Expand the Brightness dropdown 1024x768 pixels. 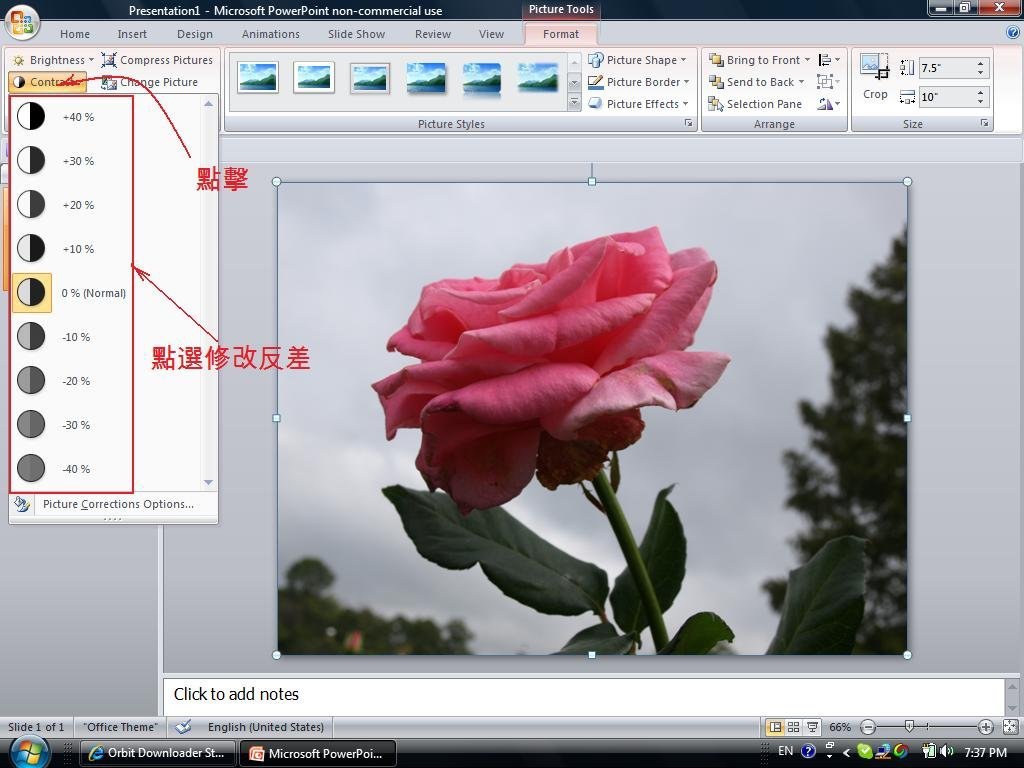click(54, 60)
